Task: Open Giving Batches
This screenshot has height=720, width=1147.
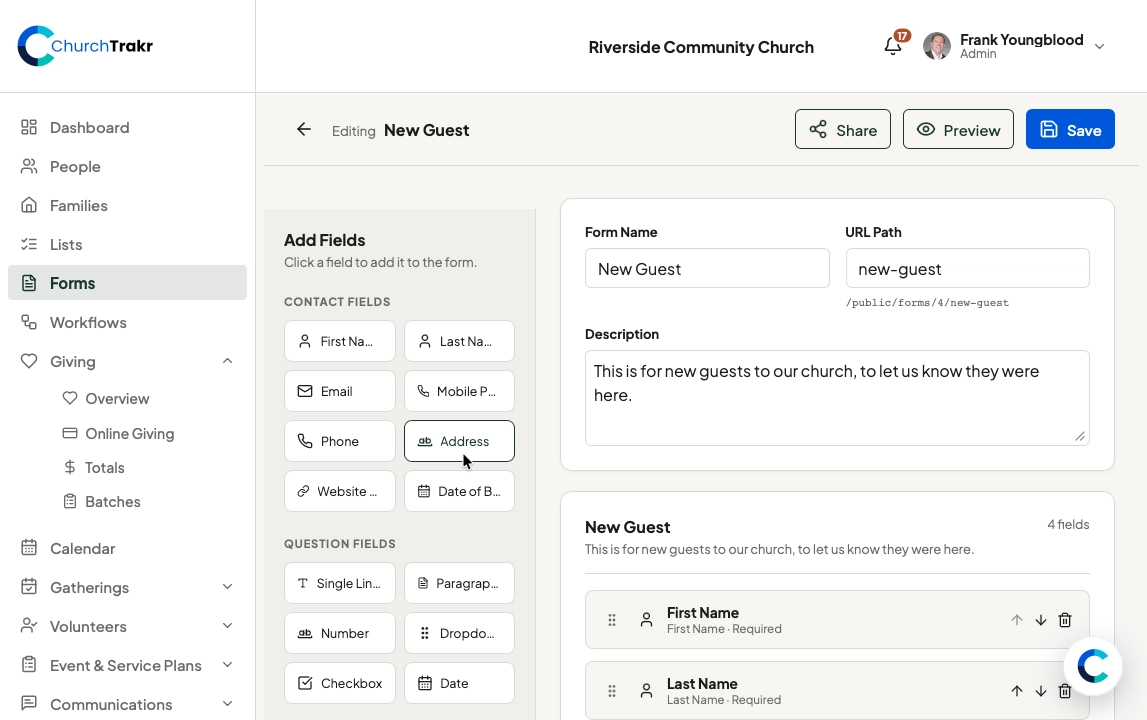Action: pyautogui.click(x=102, y=501)
